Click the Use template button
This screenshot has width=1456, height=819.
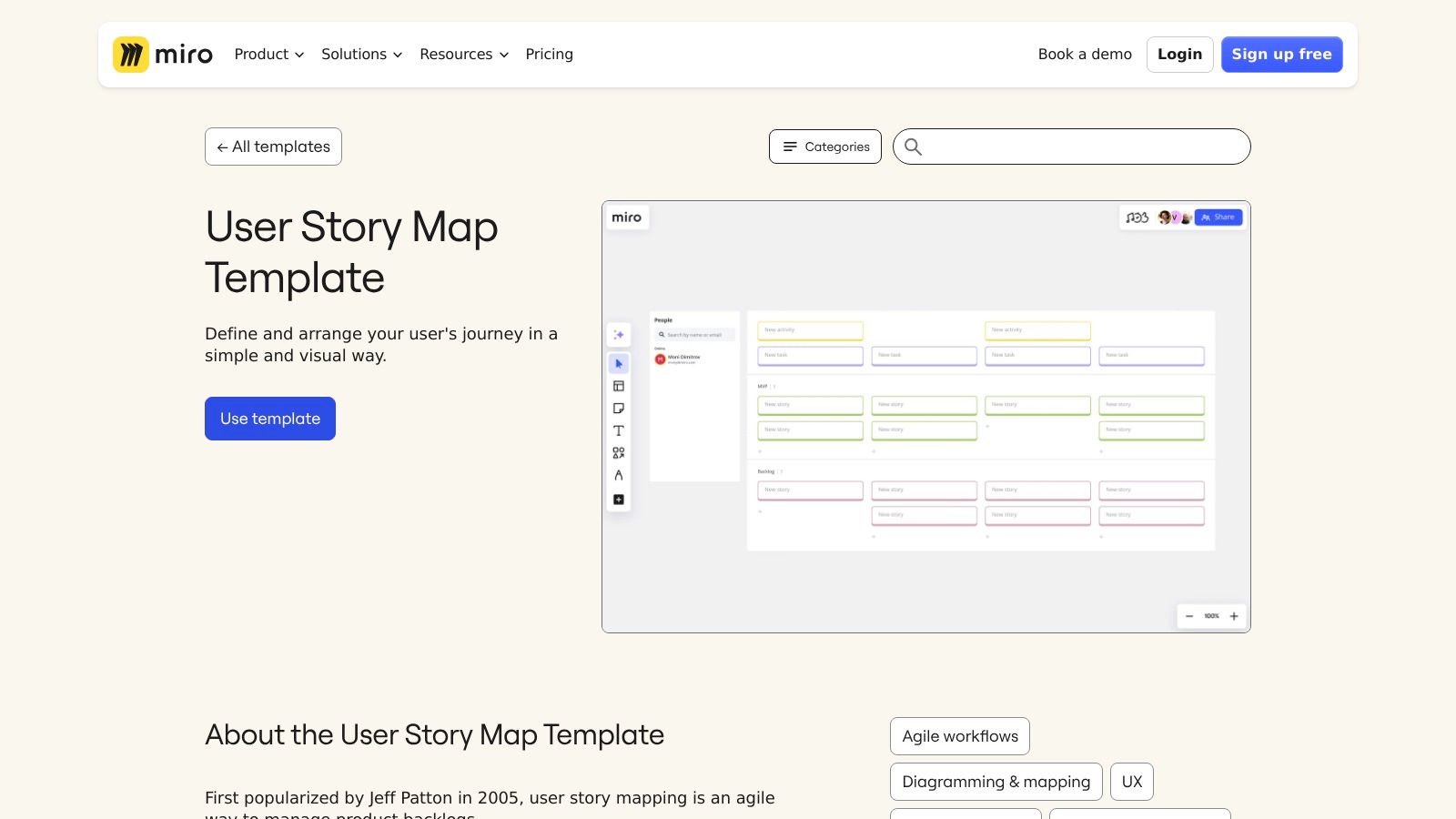pyautogui.click(x=270, y=419)
